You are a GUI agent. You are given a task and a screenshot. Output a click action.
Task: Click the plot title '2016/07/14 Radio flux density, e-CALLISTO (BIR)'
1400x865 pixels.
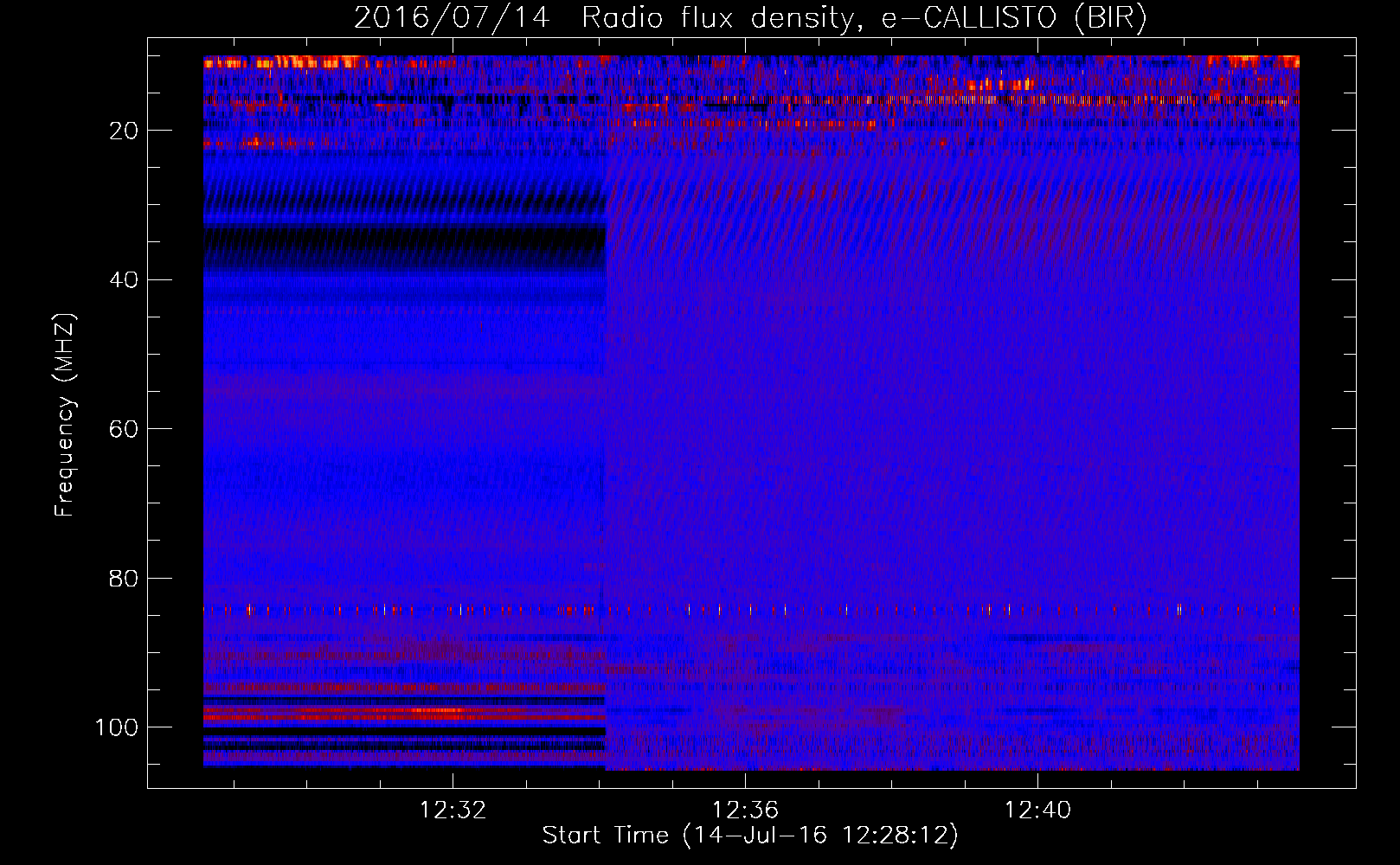click(x=750, y=18)
